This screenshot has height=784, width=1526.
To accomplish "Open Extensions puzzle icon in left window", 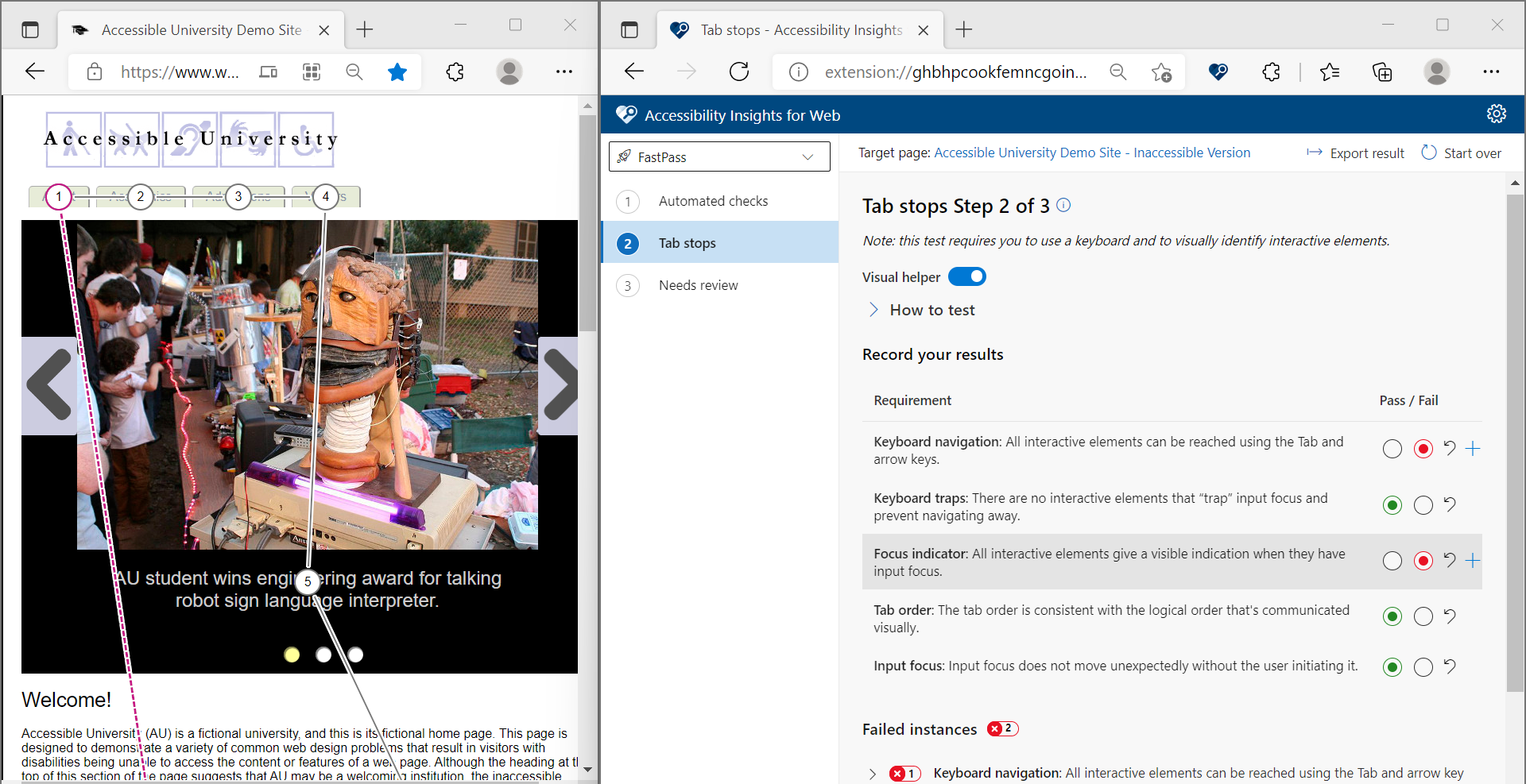I will point(455,72).
